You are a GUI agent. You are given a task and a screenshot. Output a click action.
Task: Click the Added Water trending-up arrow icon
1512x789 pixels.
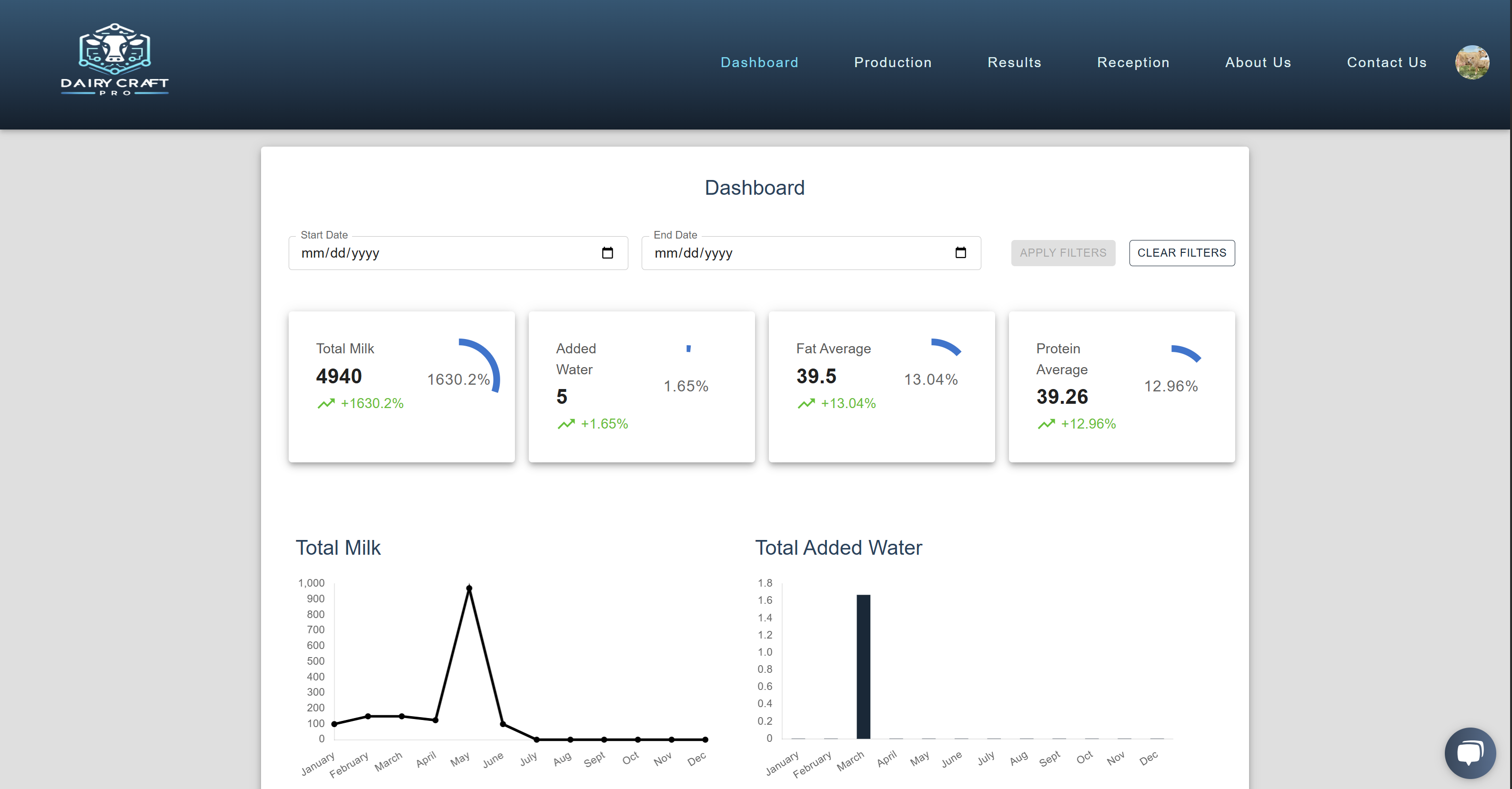pos(566,424)
